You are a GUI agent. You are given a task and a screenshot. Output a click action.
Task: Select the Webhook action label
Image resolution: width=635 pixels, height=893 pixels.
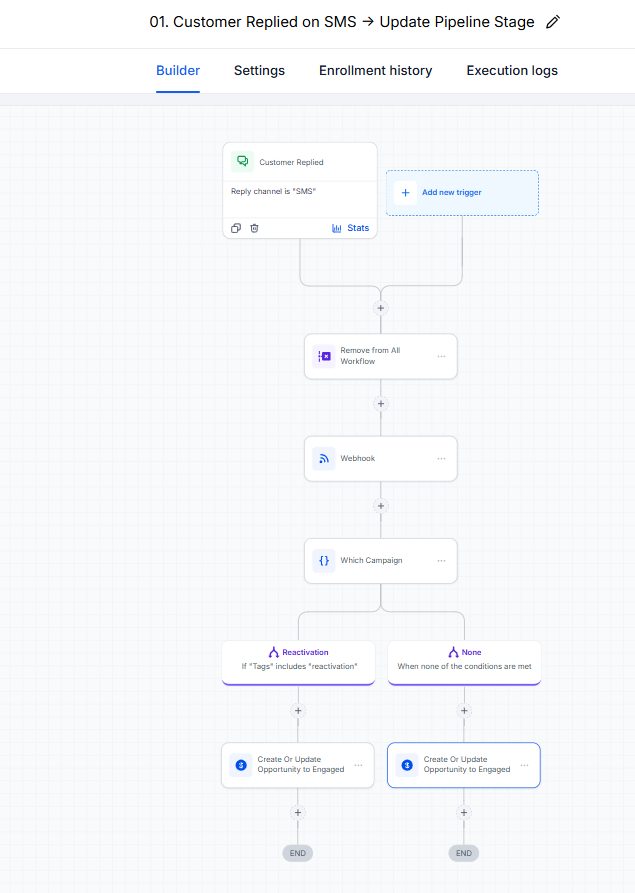tap(358, 458)
